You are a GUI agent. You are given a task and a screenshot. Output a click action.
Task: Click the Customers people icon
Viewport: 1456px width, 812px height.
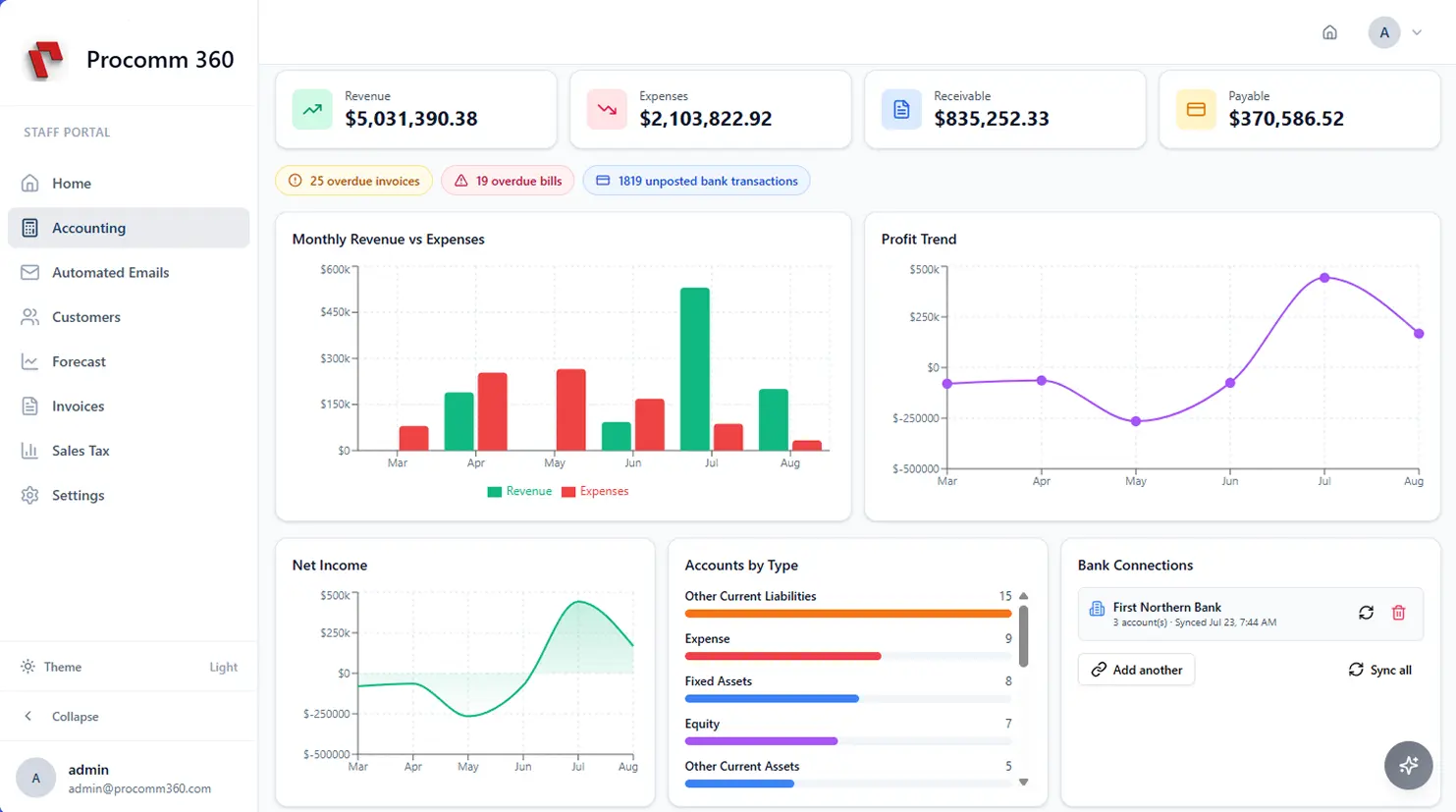pyautogui.click(x=30, y=317)
